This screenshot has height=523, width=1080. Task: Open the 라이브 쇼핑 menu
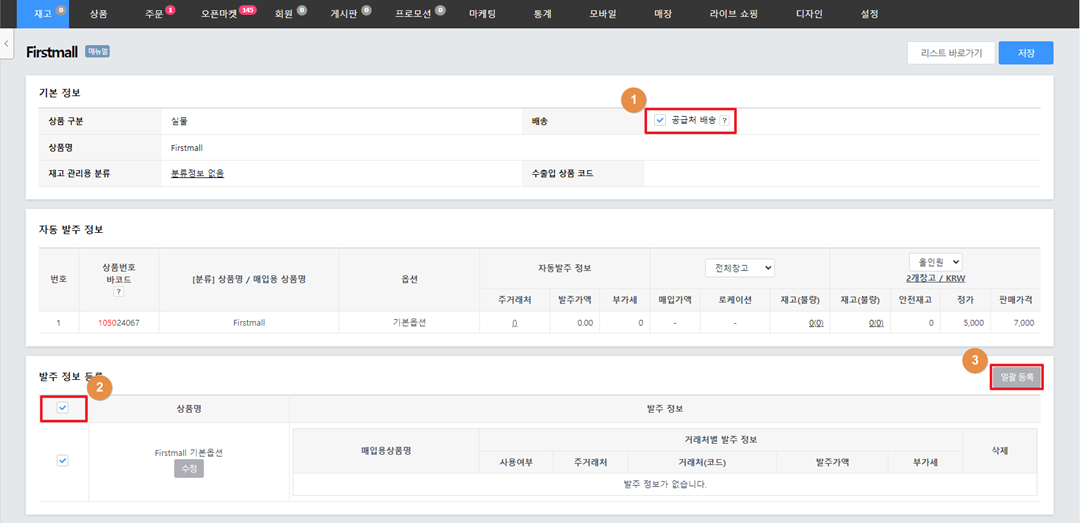coord(733,14)
